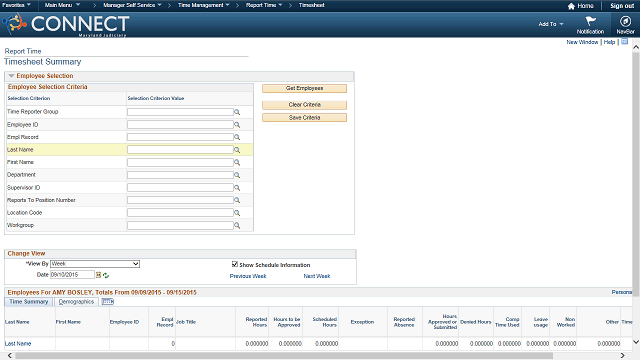The image size is (640, 360).
Task: Go to Next Week
Action: (317, 276)
